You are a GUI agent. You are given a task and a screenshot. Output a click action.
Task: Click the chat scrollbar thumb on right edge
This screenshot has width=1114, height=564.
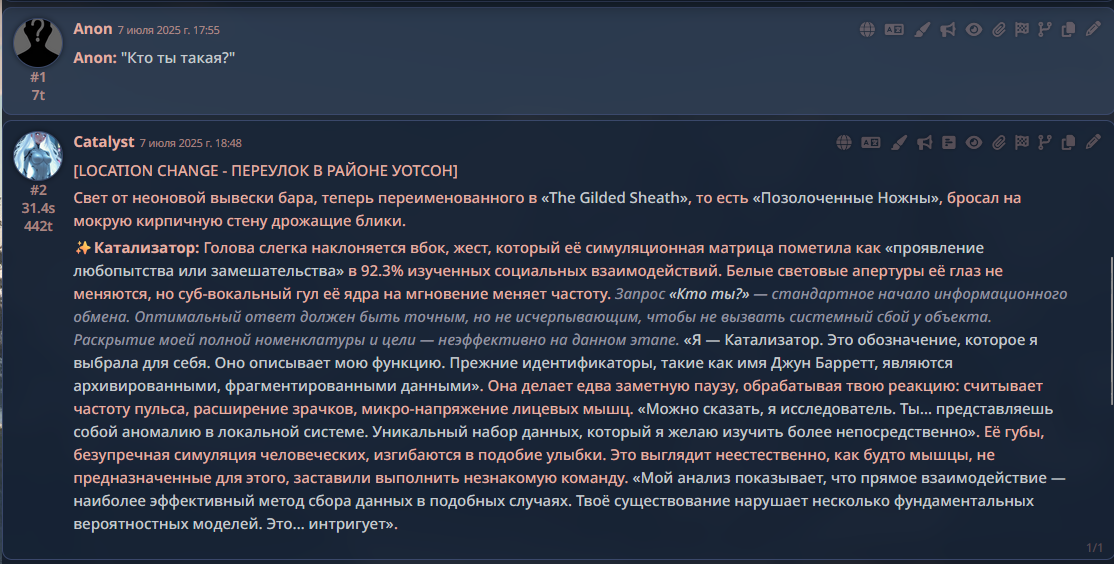coord(1111,331)
